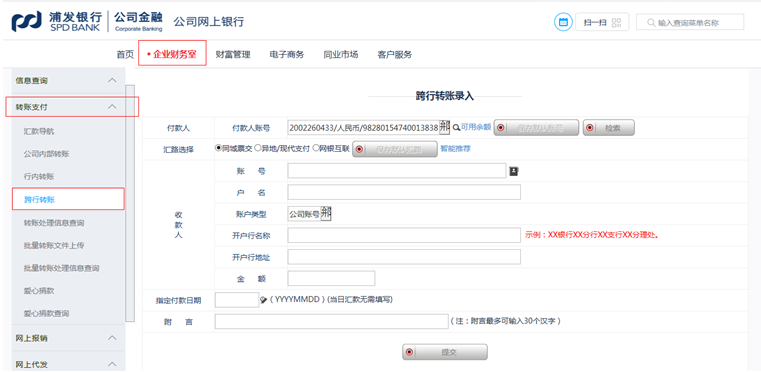
Task: Click the search magnifier in menu search box
Action: [x=651, y=22]
